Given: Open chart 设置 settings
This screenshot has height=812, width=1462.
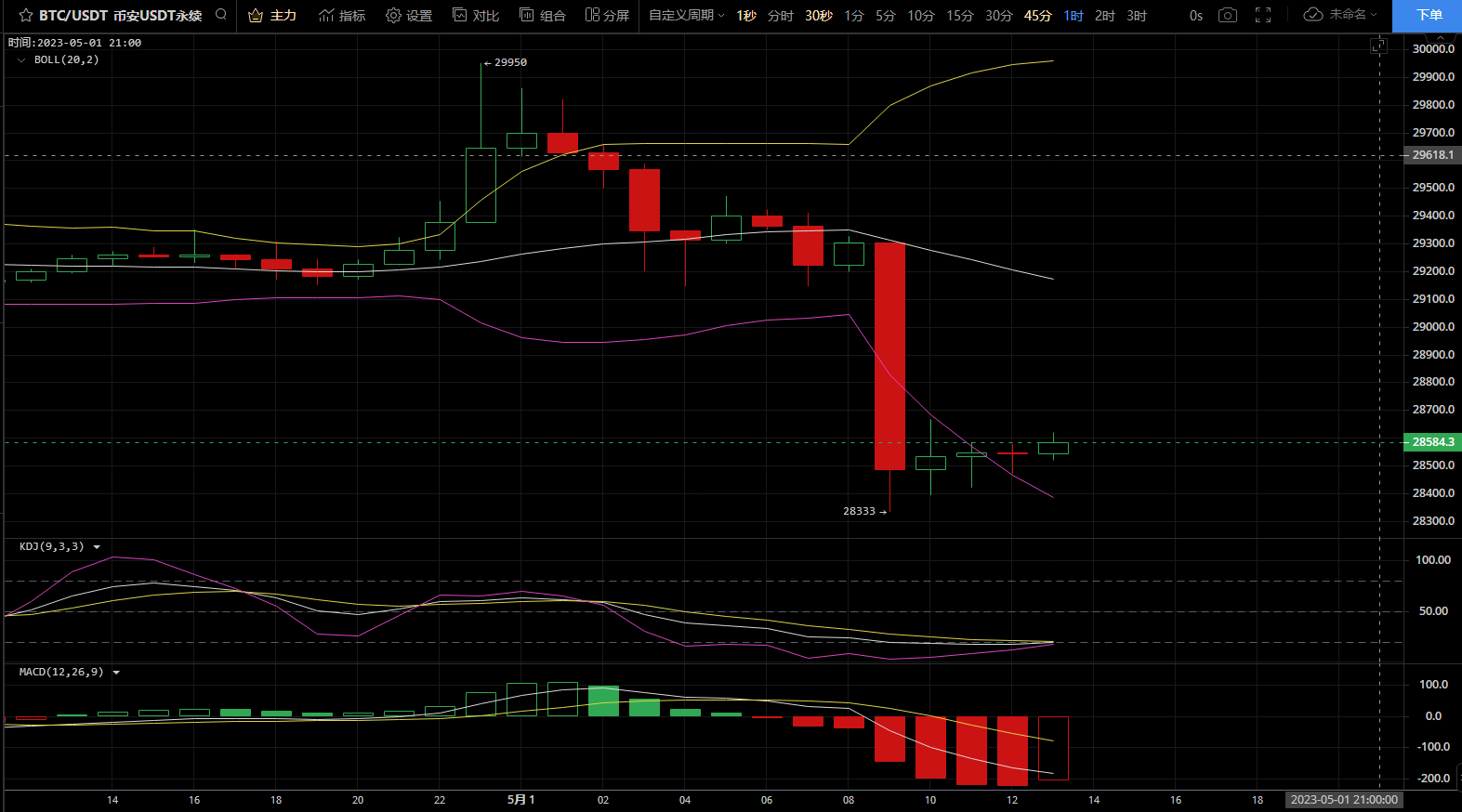Looking at the screenshot, I should [409, 15].
